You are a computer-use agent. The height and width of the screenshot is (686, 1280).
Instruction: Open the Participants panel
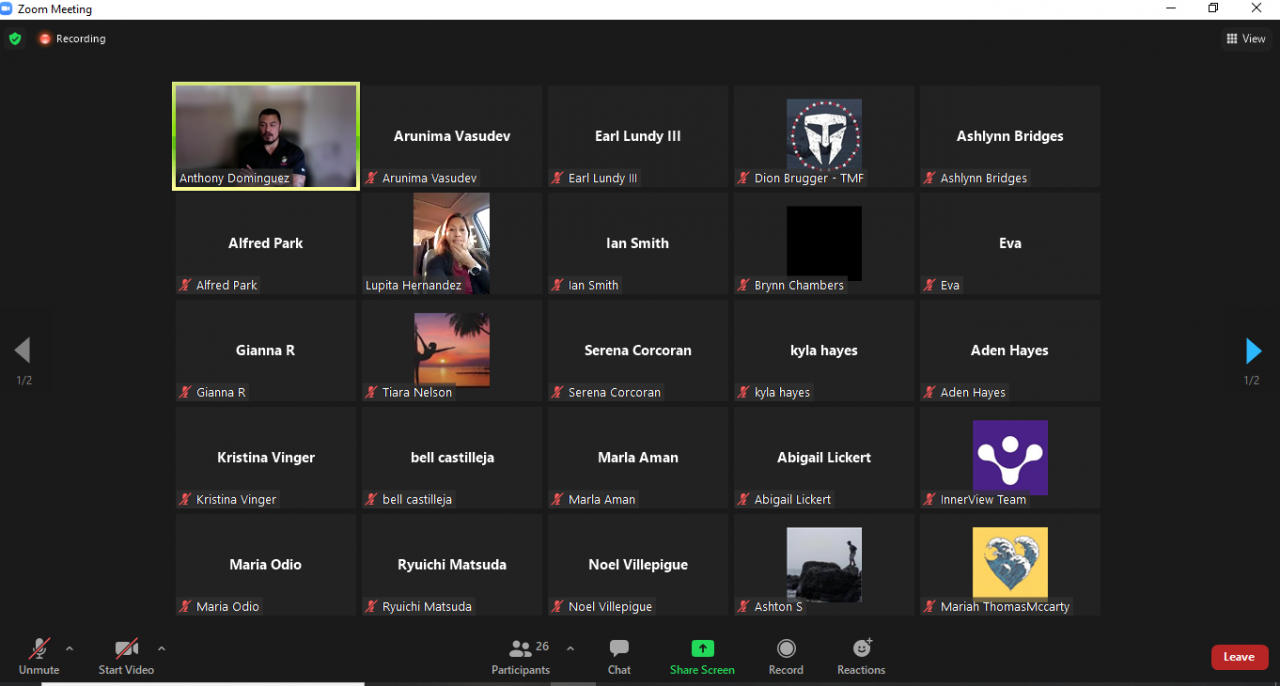point(520,656)
